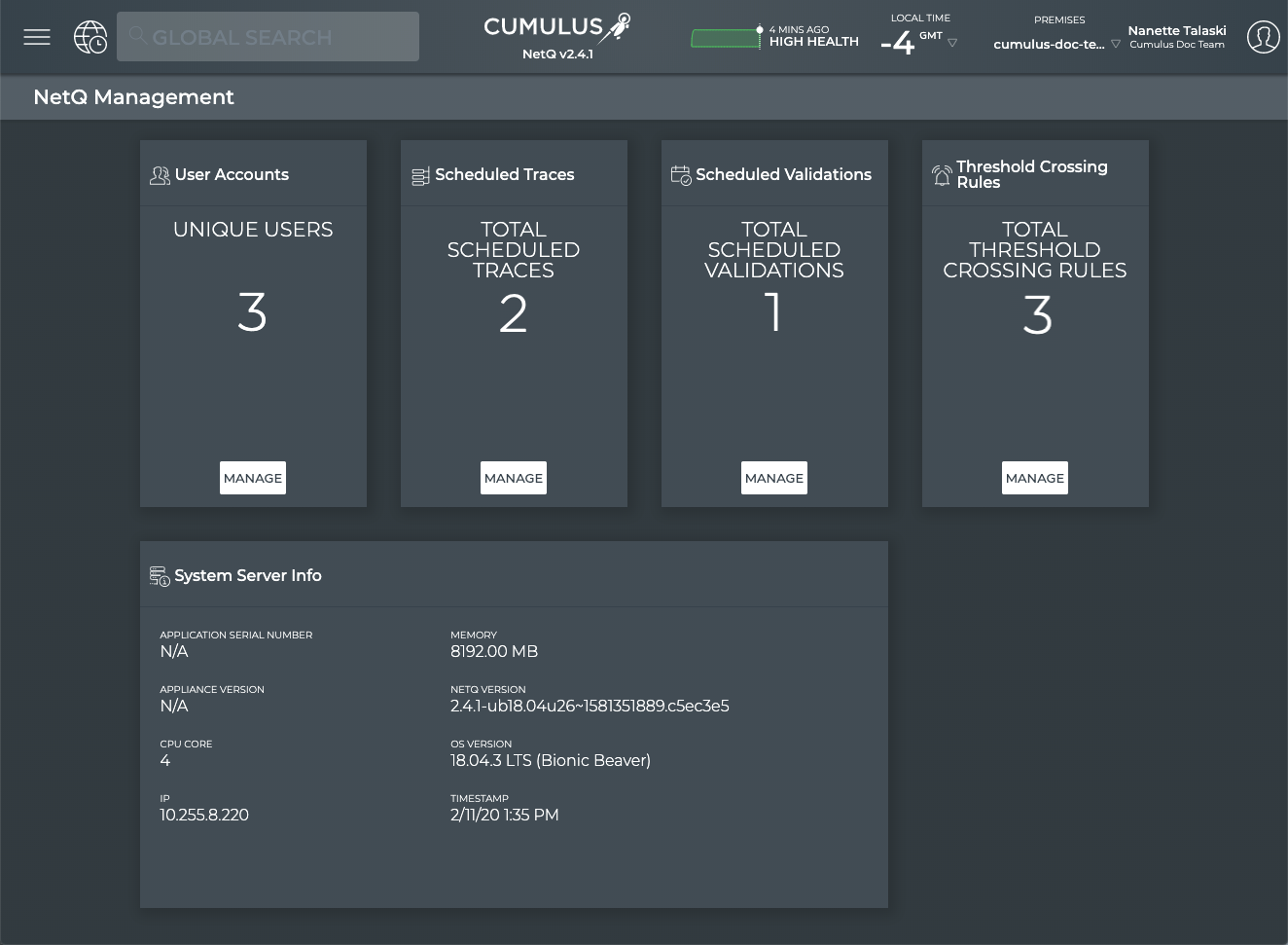This screenshot has width=1288, height=945.
Task: Open the user profile avatar icon
Action: [1263, 37]
